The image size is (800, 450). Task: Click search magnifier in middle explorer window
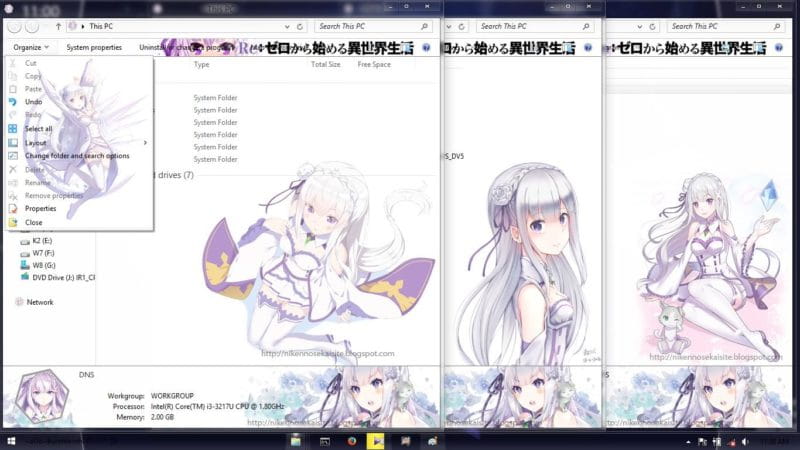[x=586, y=27]
